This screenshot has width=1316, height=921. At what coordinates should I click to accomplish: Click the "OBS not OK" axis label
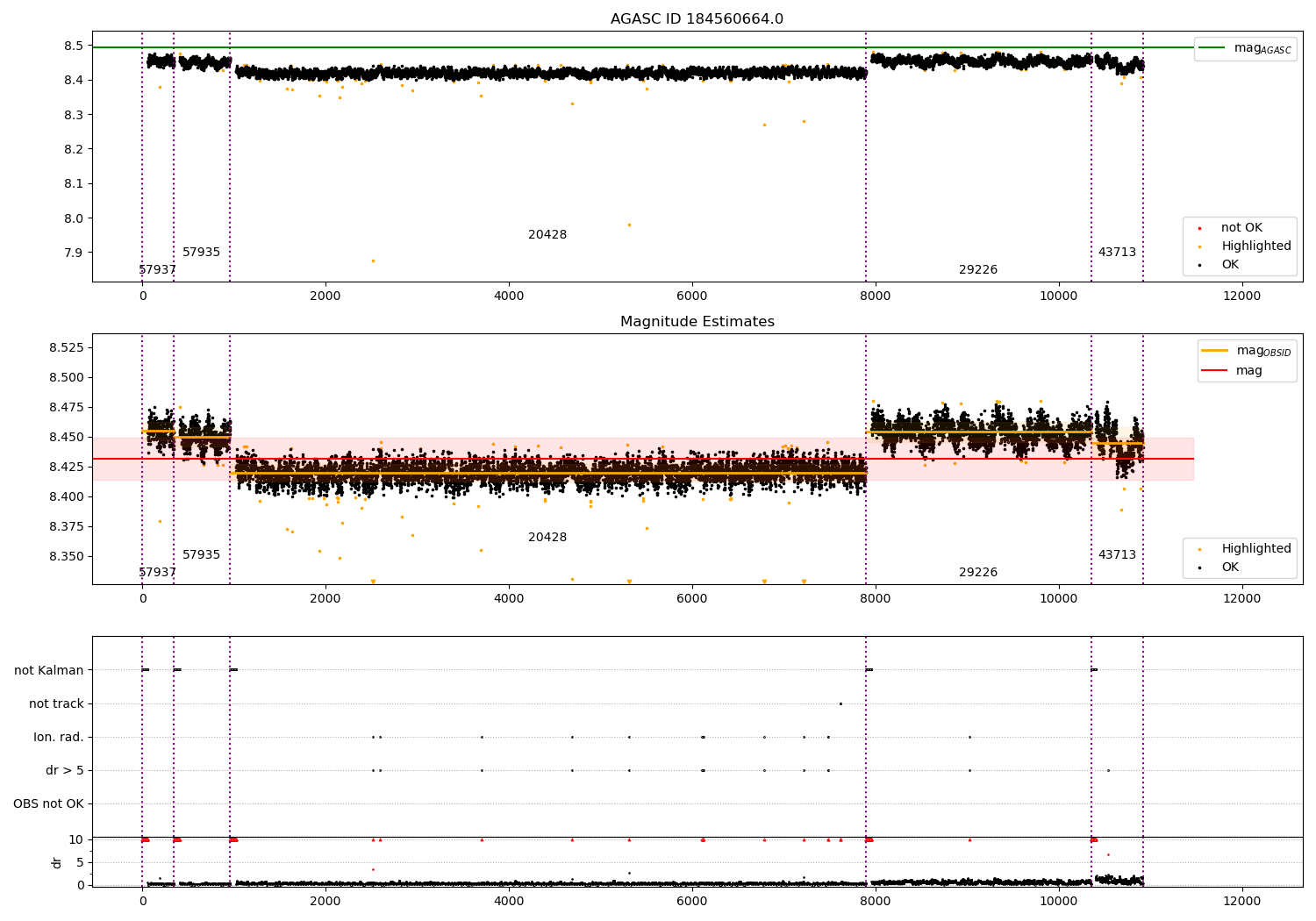(48, 803)
